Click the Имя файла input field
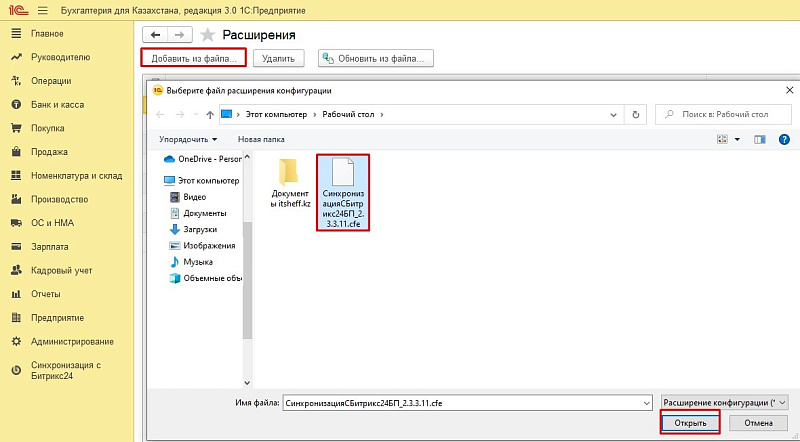 (465, 401)
